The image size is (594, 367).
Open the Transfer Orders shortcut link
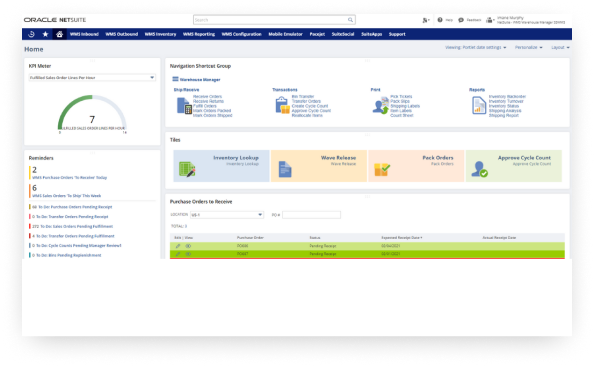click(x=306, y=101)
